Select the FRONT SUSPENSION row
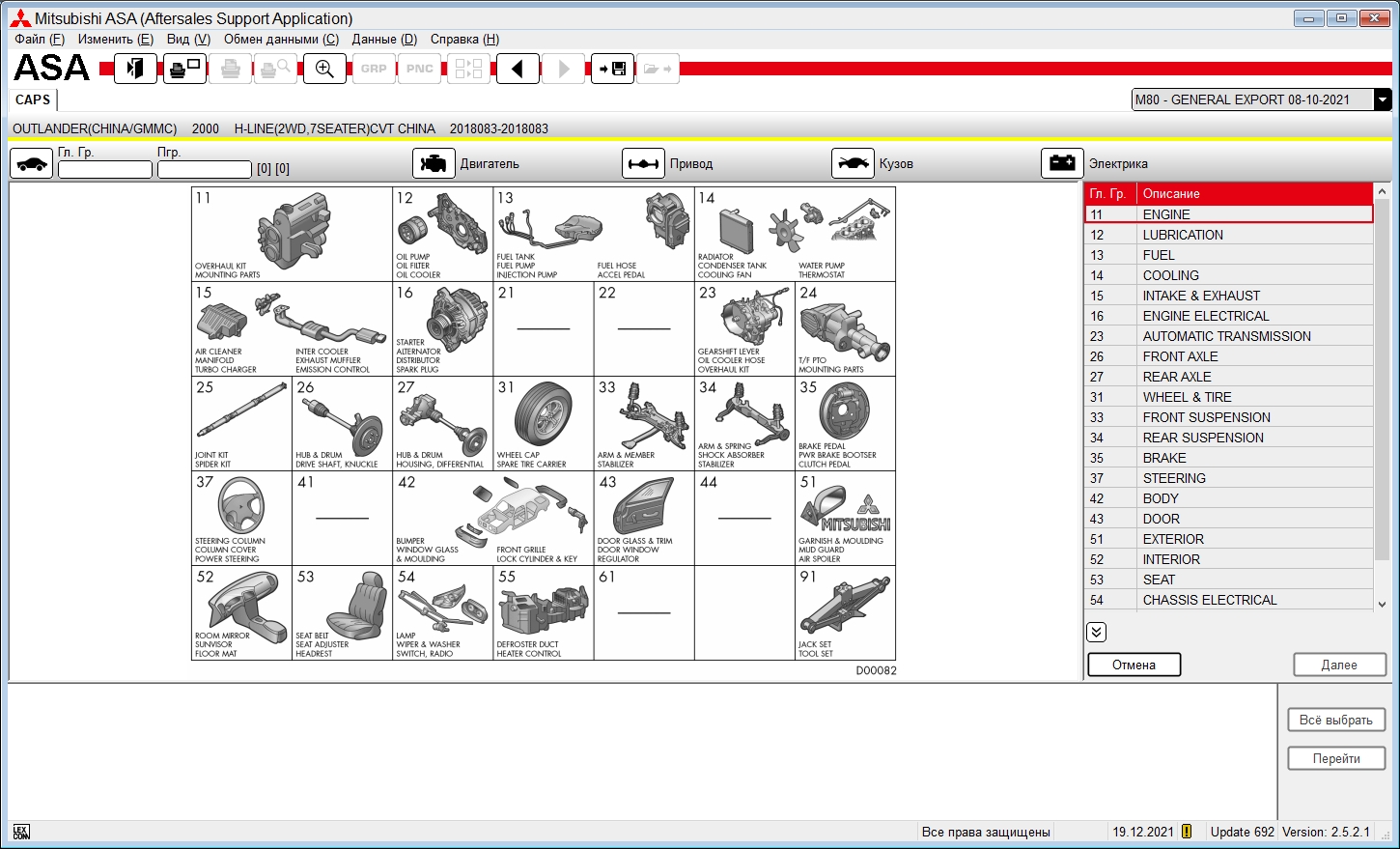Screen dimensions: 1400x849 coord(1229,417)
